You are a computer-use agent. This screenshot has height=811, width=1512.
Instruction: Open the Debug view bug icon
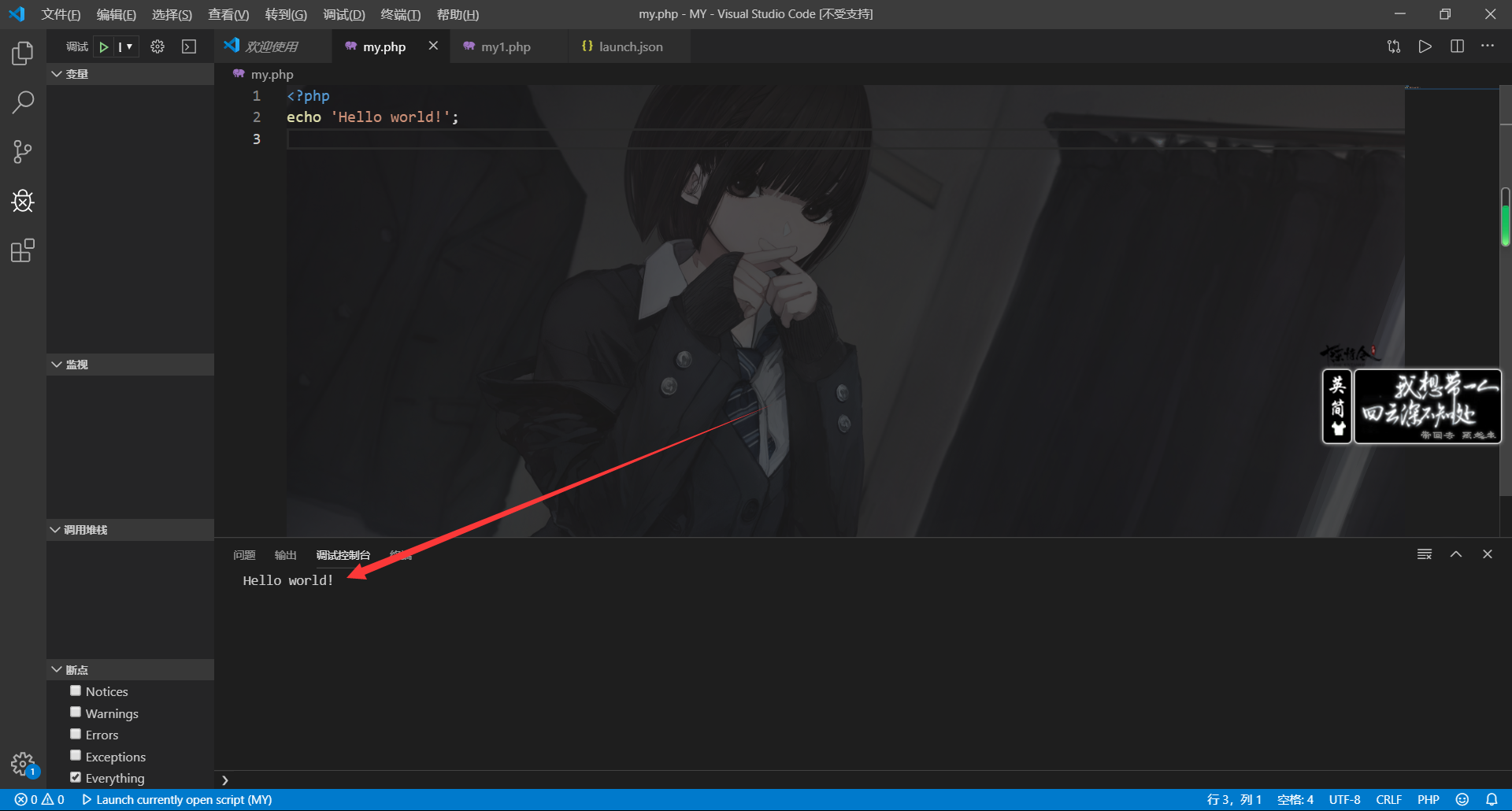[23, 202]
